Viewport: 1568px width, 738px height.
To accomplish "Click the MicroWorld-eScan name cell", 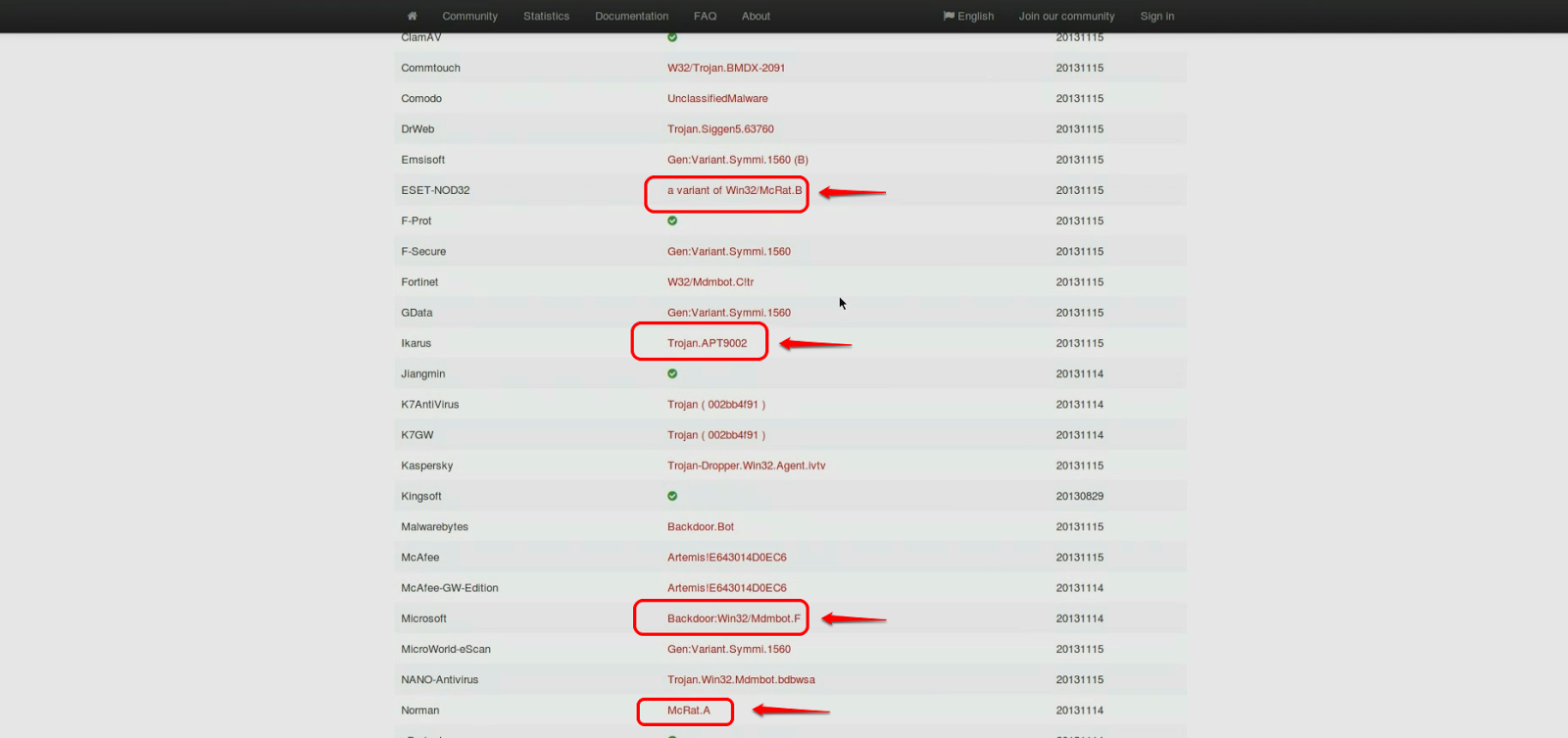I will click(x=446, y=649).
